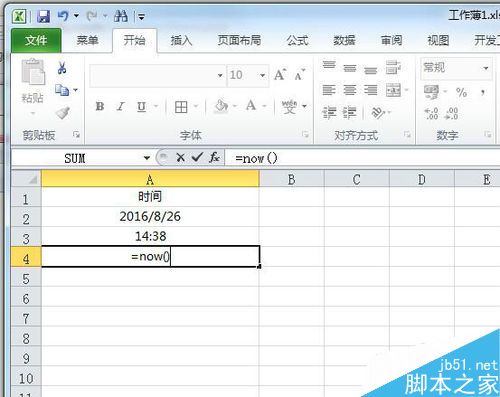Viewport: 500px width, 397px height.
Task: Open the 剪贴板 dialog launcher
Action: pyautogui.click(x=76, y=134)
